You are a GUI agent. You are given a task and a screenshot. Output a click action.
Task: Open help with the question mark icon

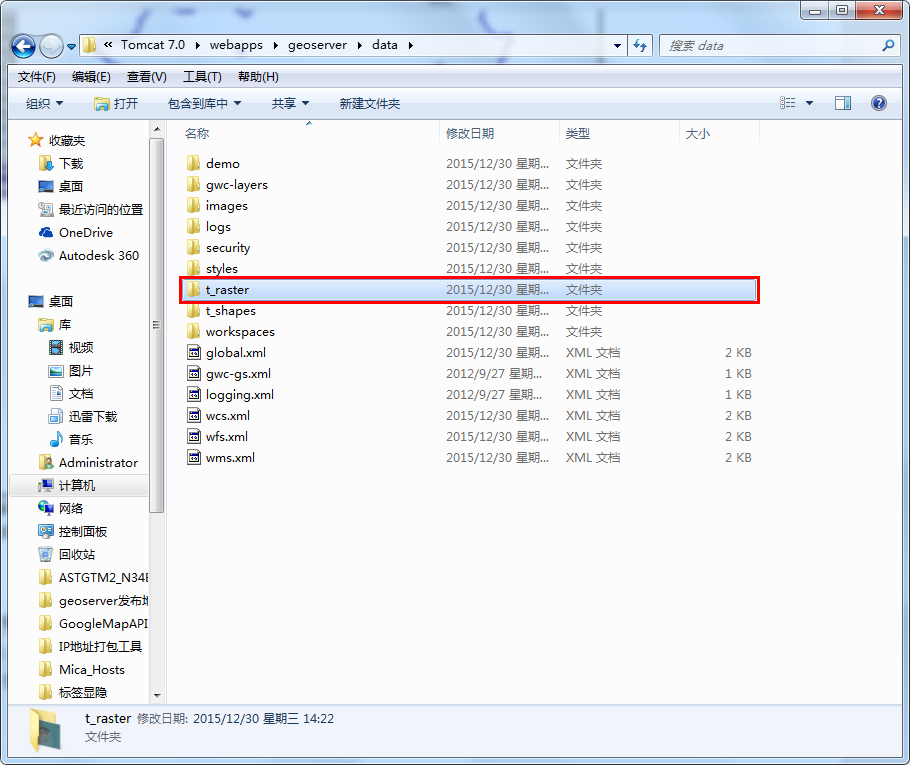coord(879,103)
